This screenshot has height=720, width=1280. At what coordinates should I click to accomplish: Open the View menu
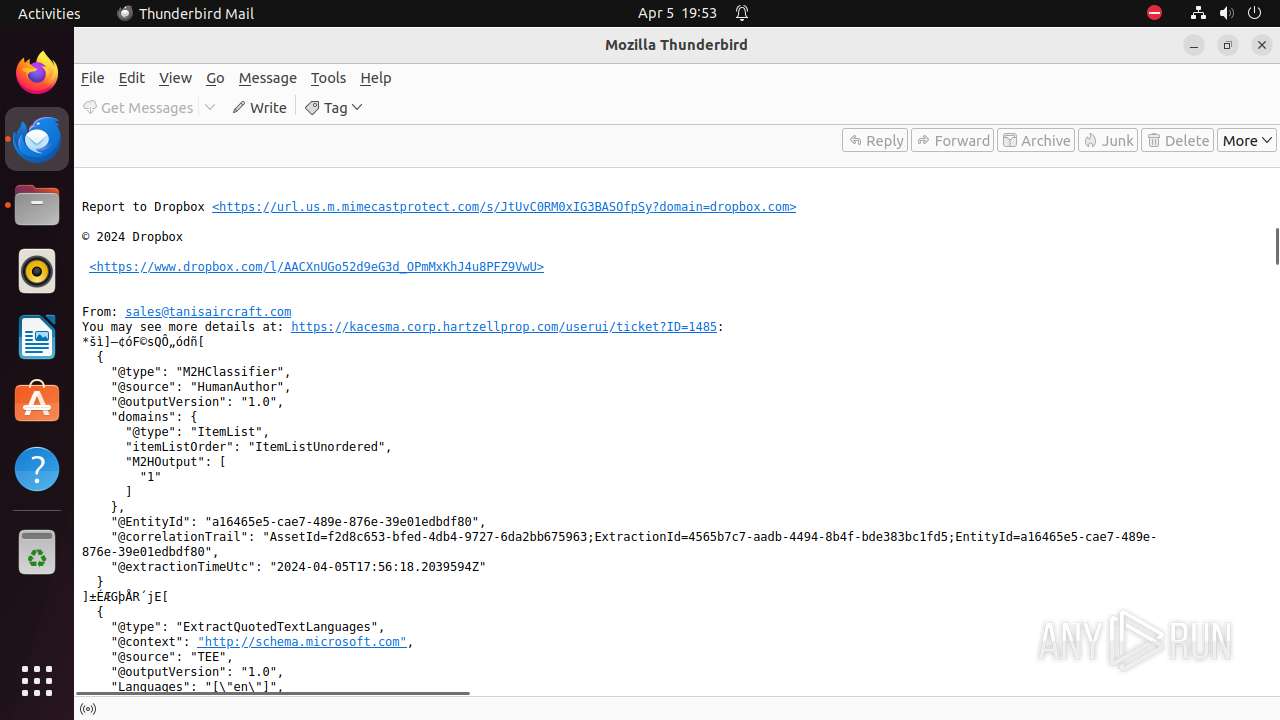175,77
